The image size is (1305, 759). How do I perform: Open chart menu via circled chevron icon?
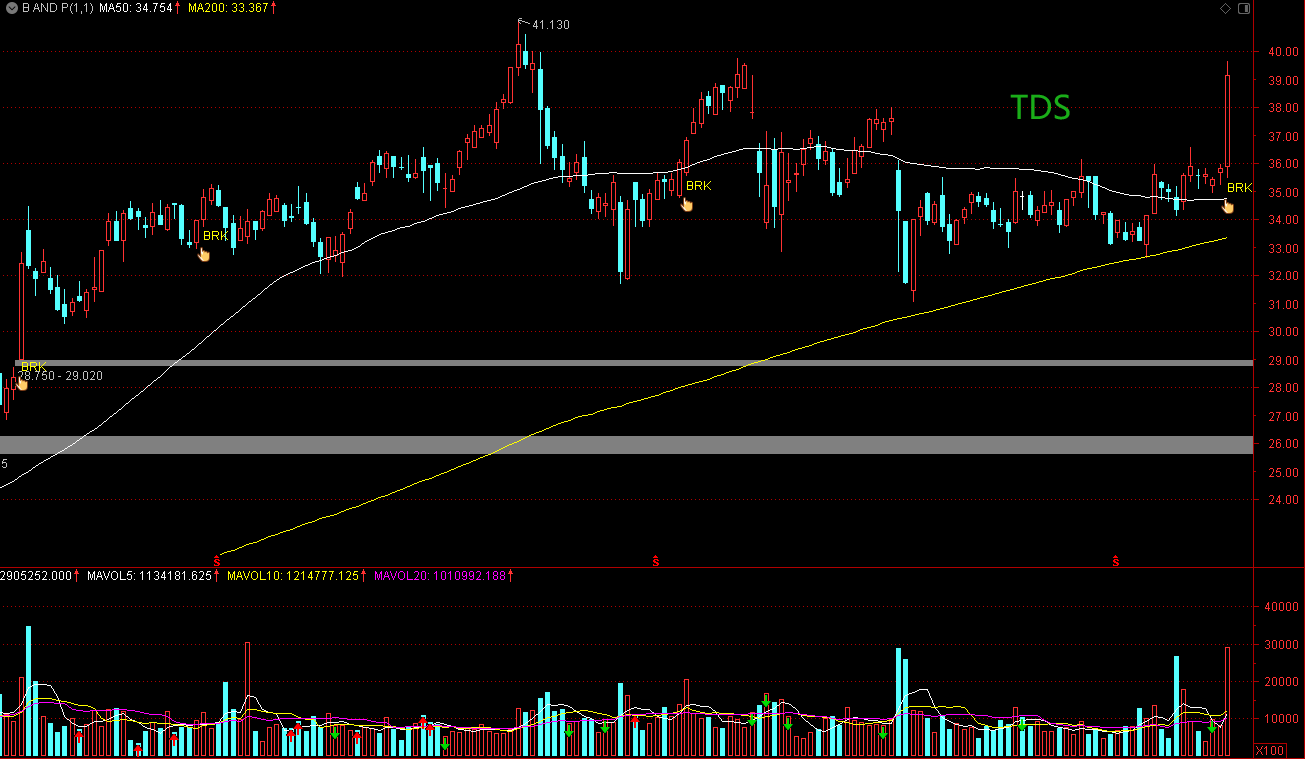pos(12,7)
